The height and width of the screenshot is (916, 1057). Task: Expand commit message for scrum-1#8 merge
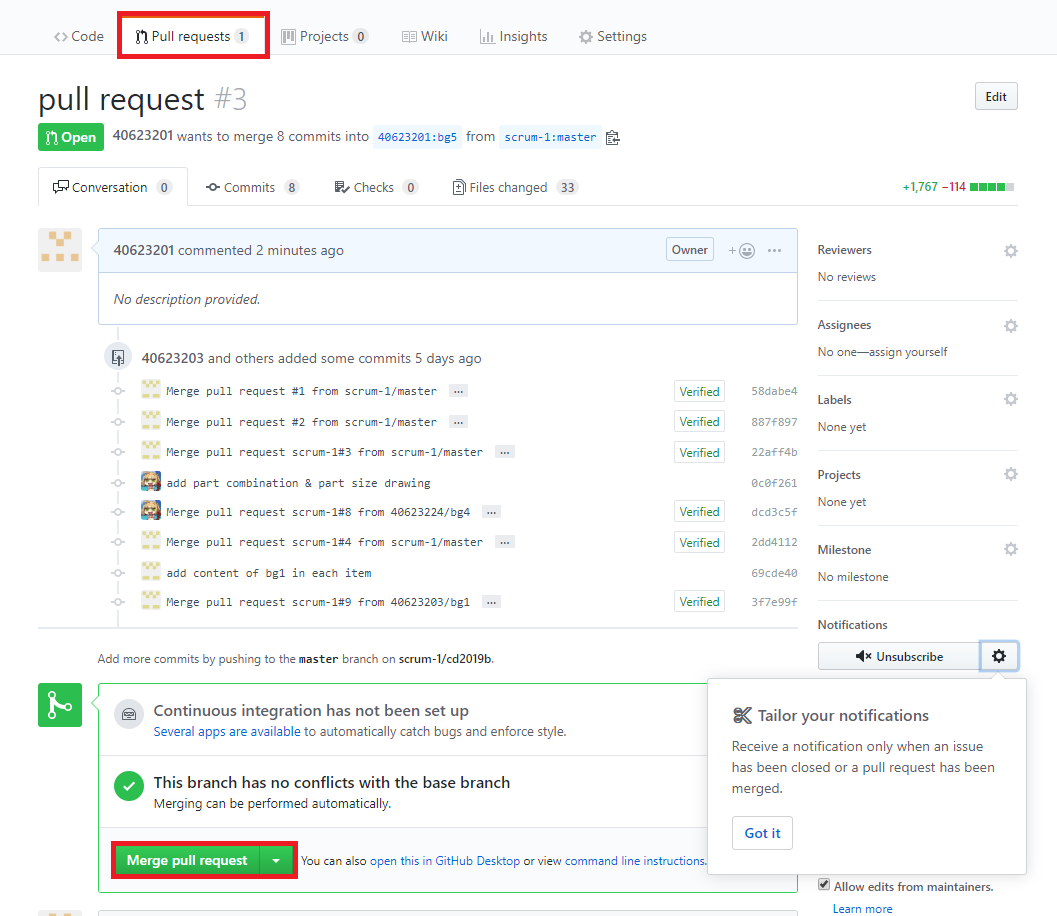tap(491, 512)
